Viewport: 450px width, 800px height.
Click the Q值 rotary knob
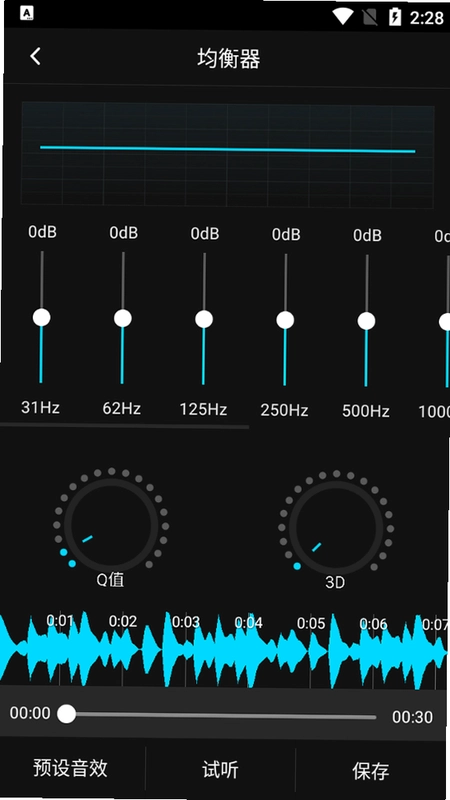point(111,525)
